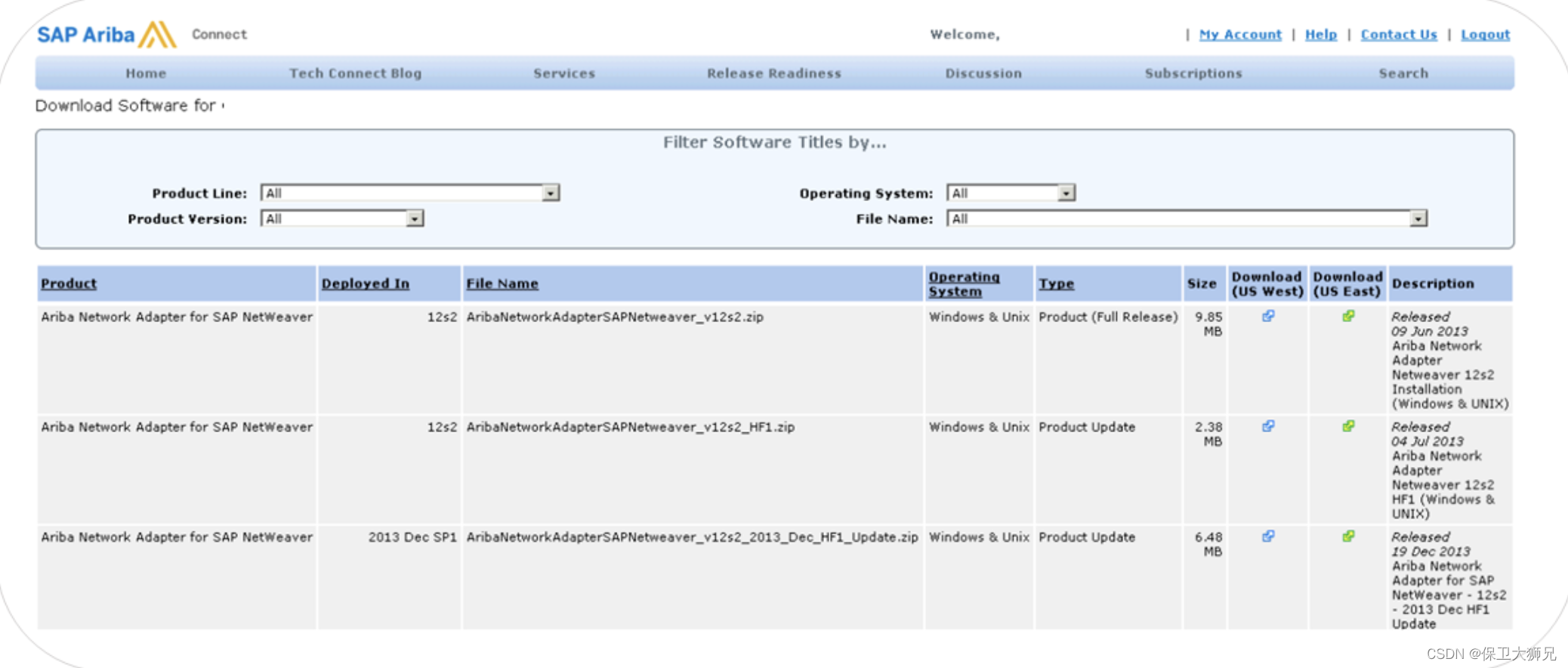Click the Logout link
1568x668 pixels.
point(1485,35)
